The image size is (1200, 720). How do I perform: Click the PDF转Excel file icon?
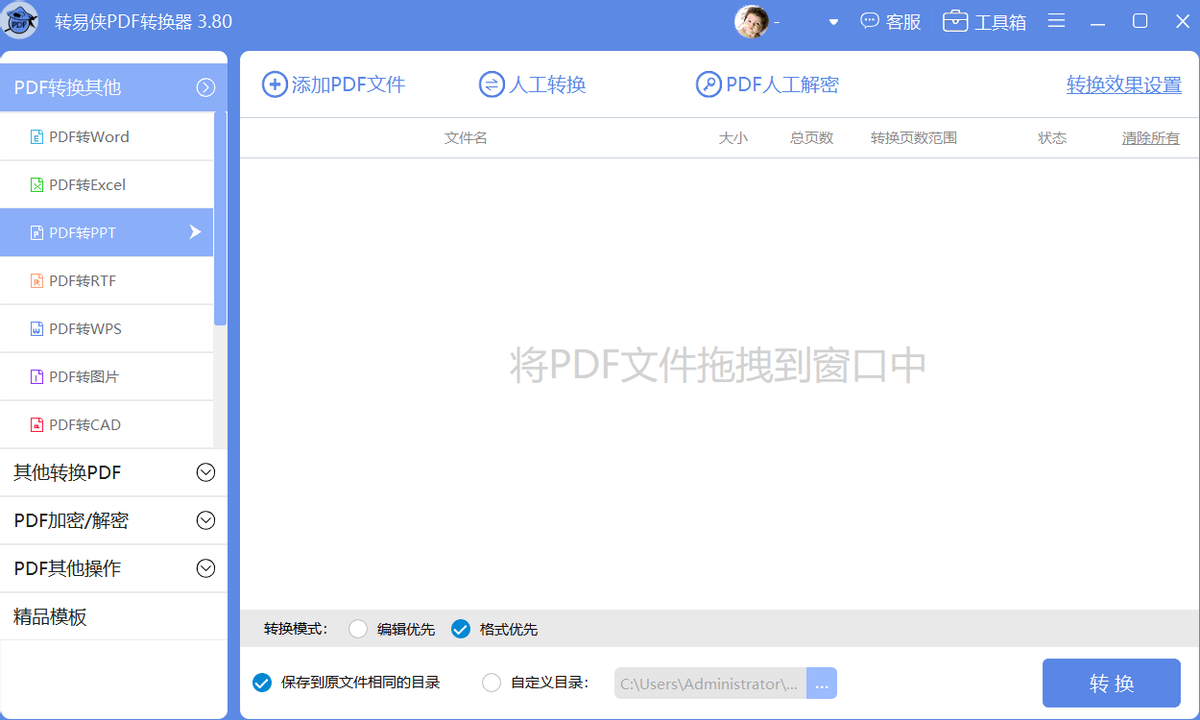(x=37, y=185)
